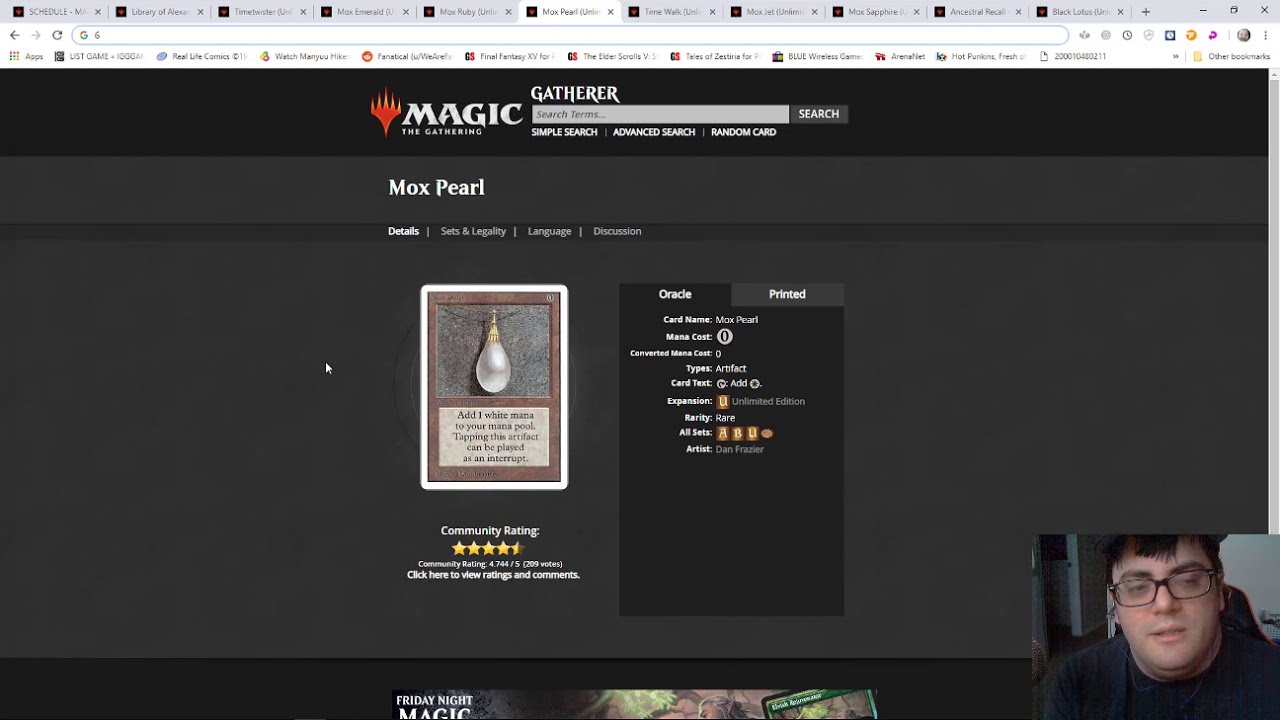Open the Sets & Legality tab
This screenshot has height=720, width=1280.
473,231
